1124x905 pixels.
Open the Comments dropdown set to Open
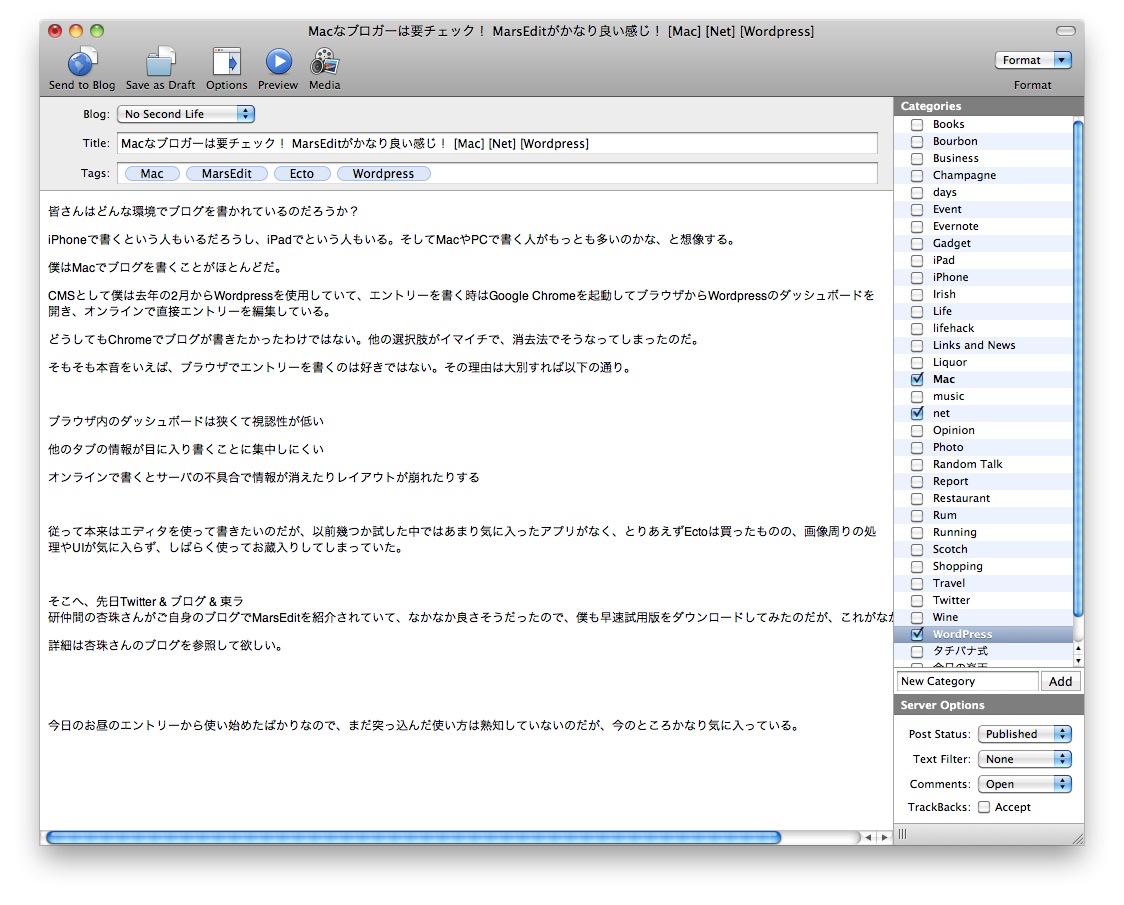point(1024,785)
